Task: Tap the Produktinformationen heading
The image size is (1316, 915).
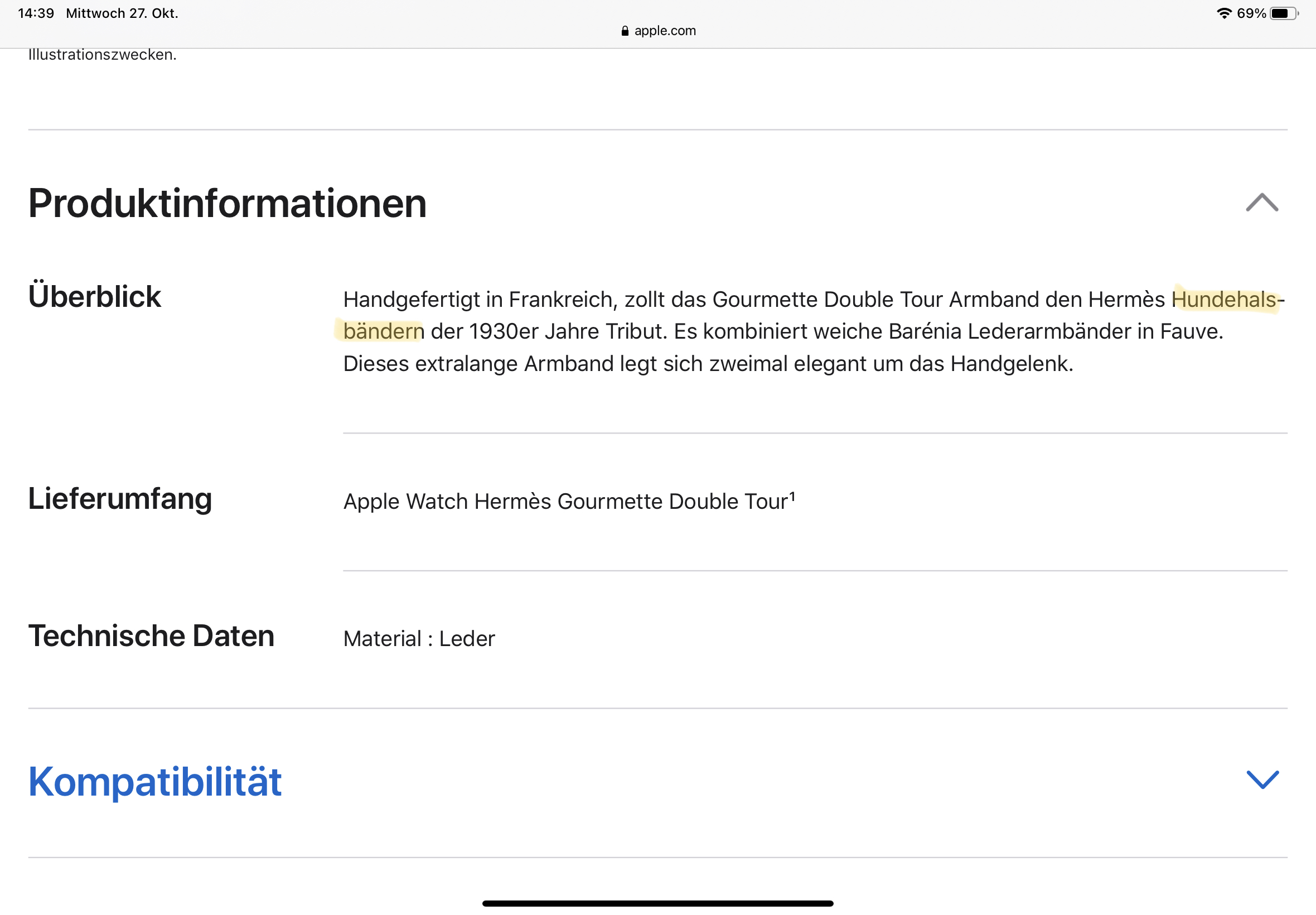Action: click(x=228, y=204)
